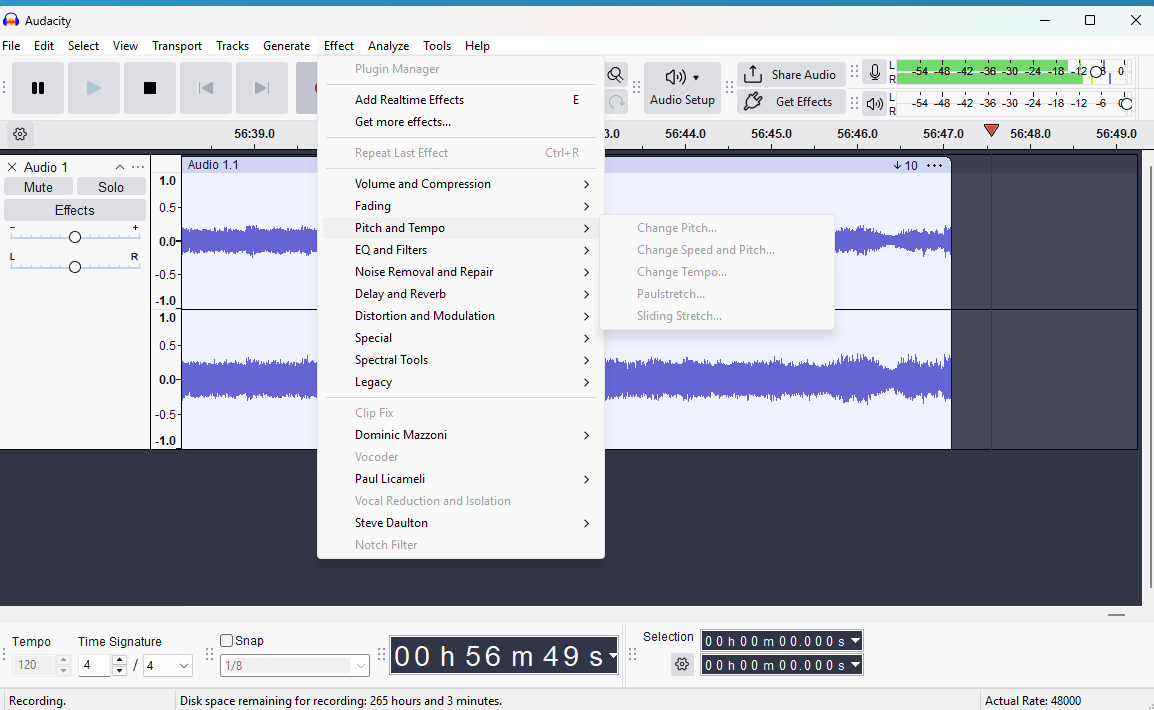Expand Delay and Reverb submenu
The image size is (1154, 710).
coord(460,294)
